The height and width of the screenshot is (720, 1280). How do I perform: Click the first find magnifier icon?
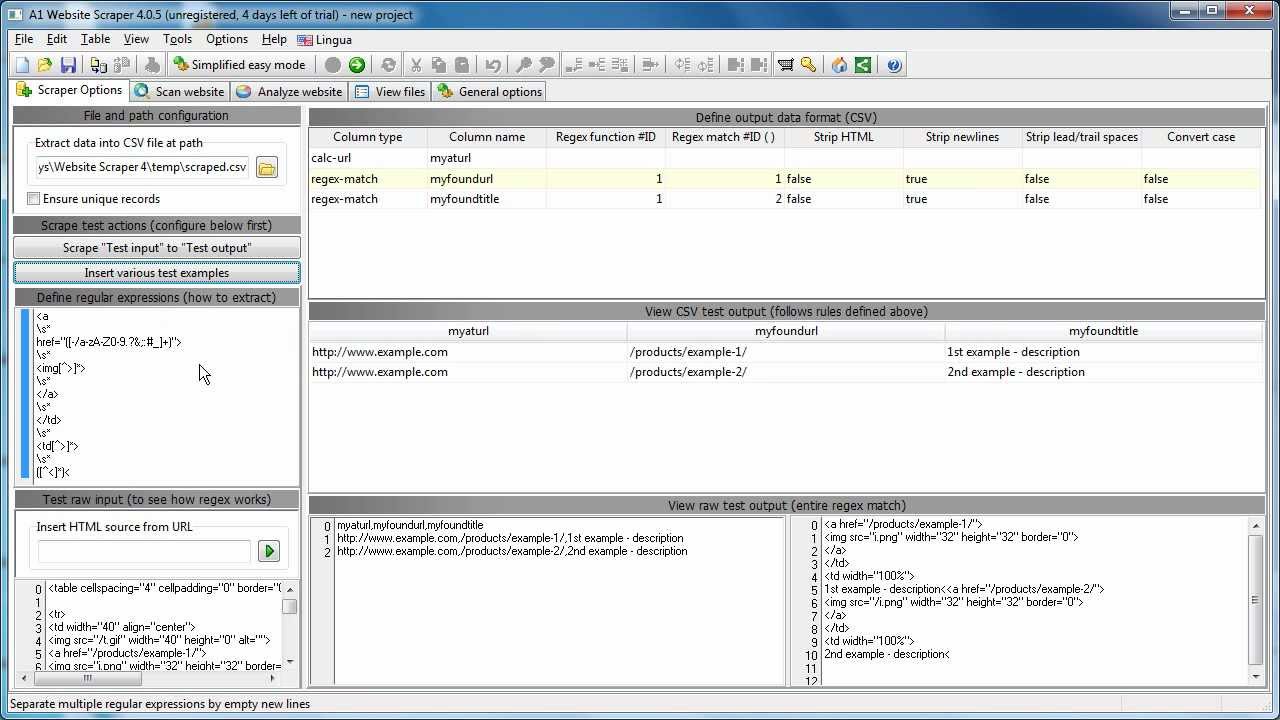pos(523,65)
